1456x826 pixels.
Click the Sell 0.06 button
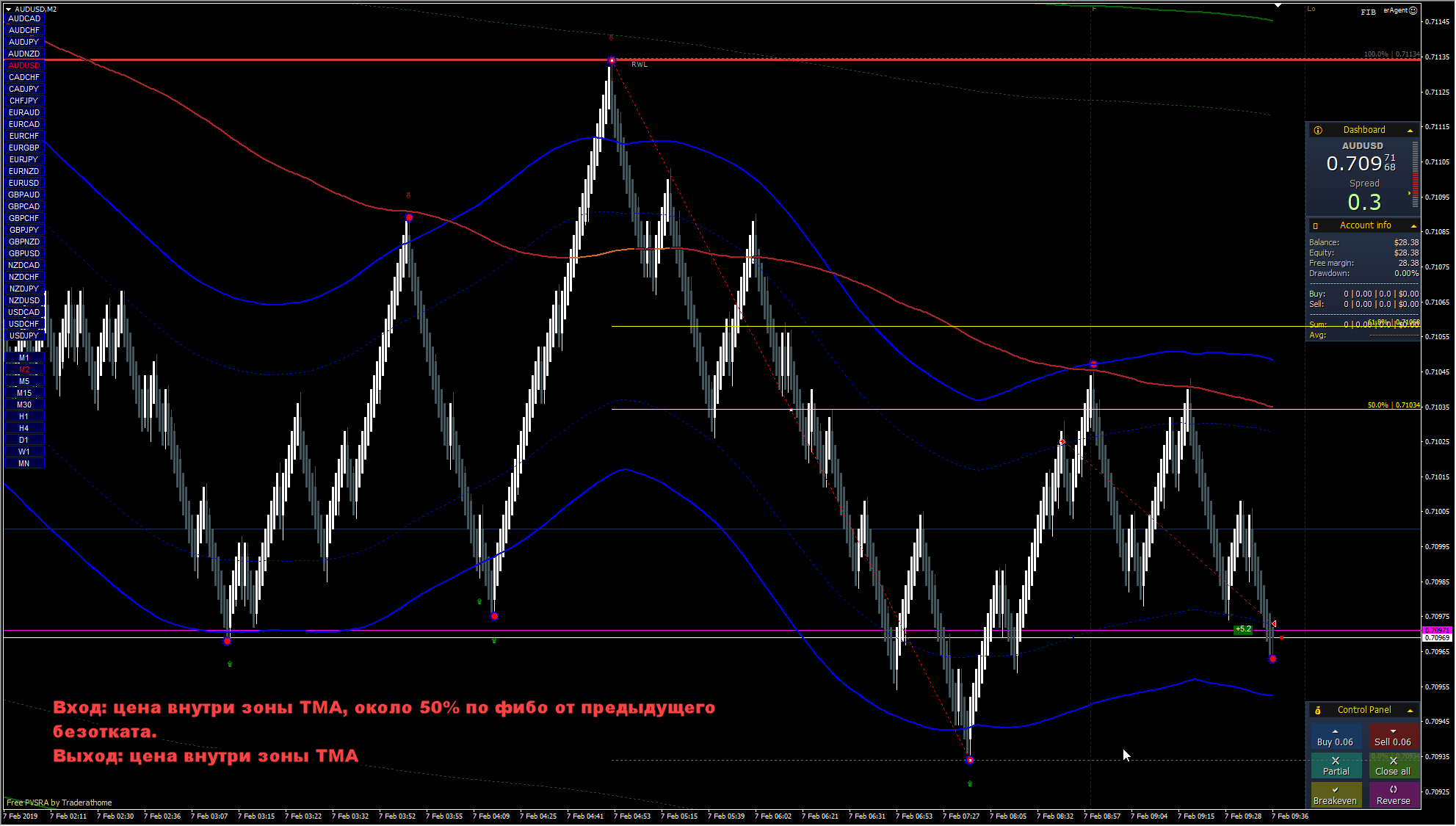[x=1393, y=737]
